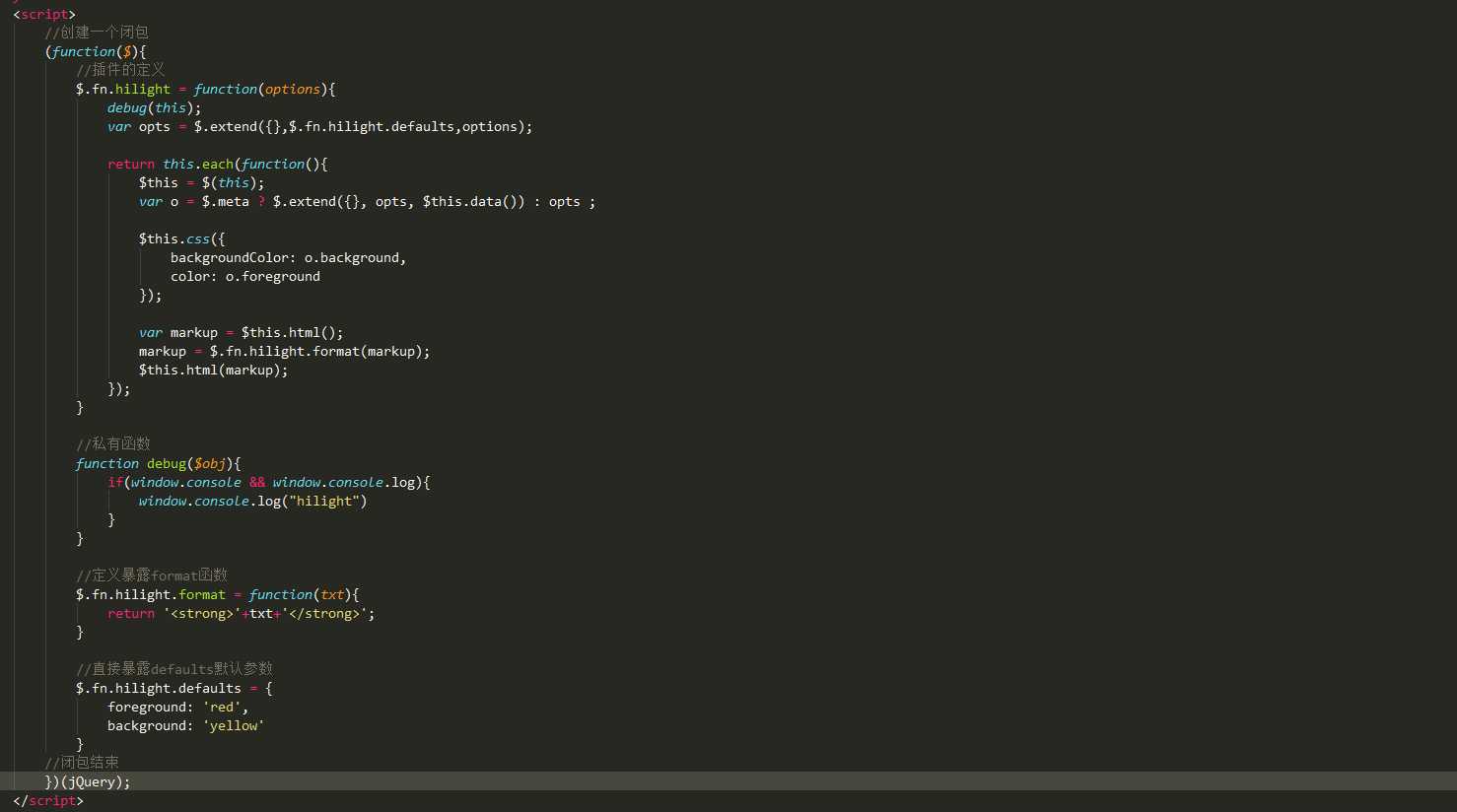This screenshot has width=1457, height=812.
Task: Click $.fn.hilight.format = function(txt){ line
Action: 218,594
